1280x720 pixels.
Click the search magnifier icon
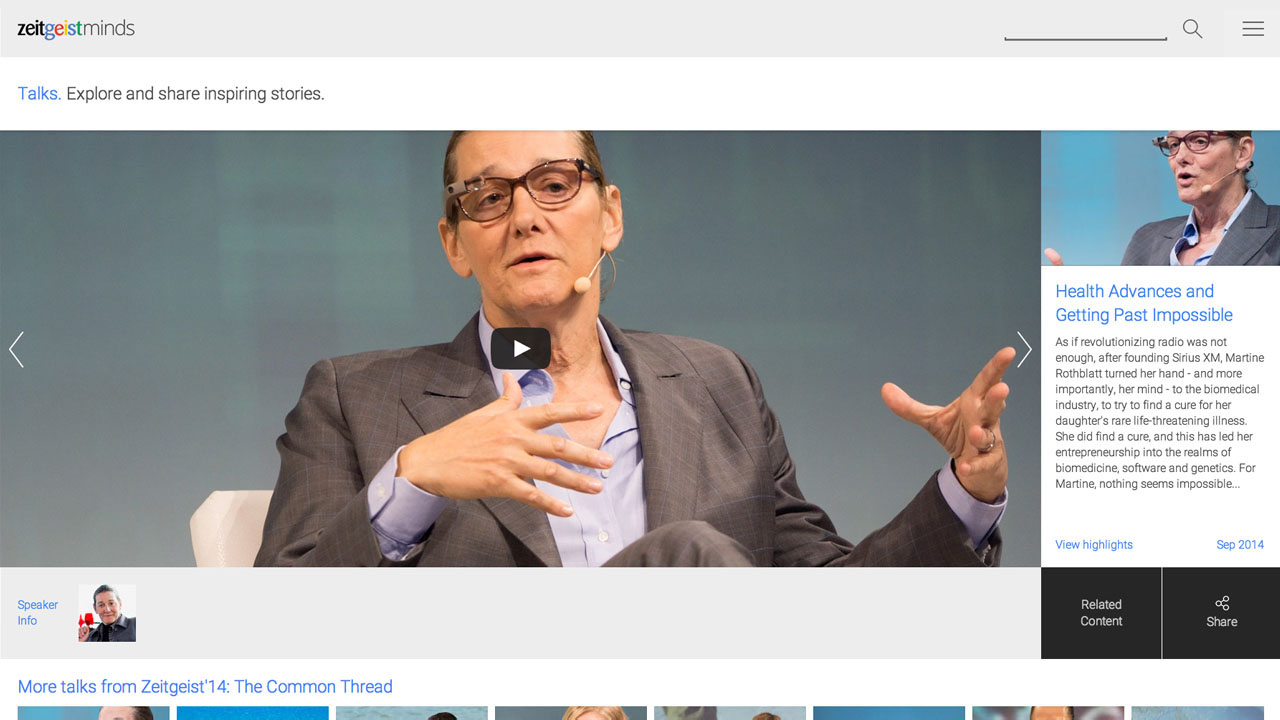click(1192, 29)
